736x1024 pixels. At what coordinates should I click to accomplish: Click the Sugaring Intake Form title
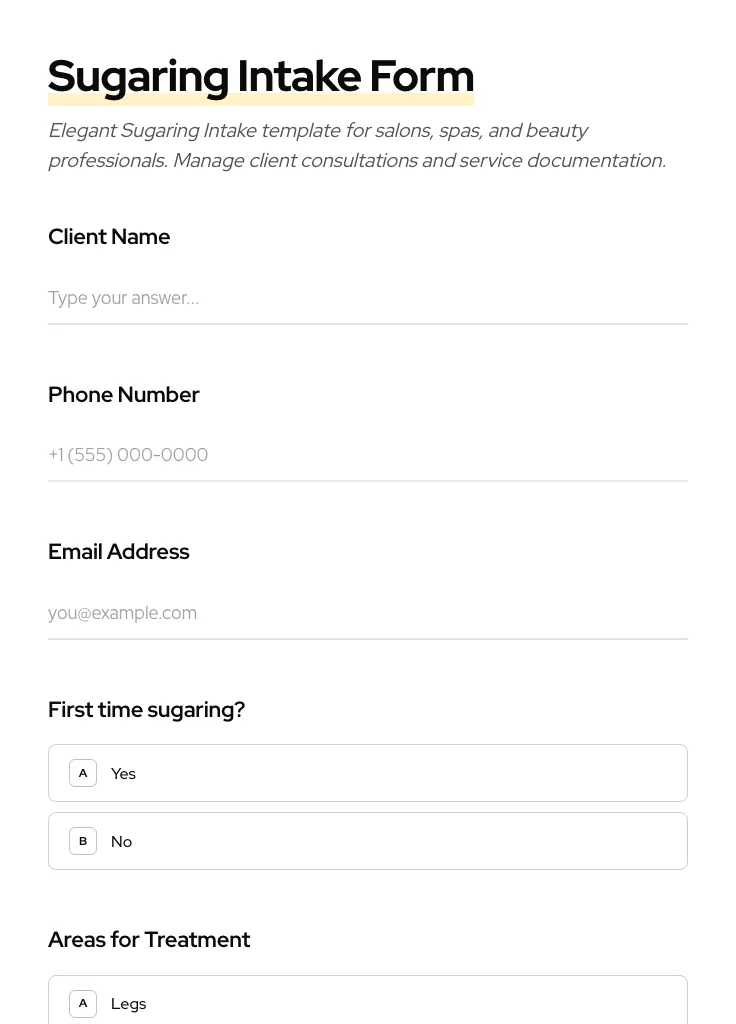[260, 75]
